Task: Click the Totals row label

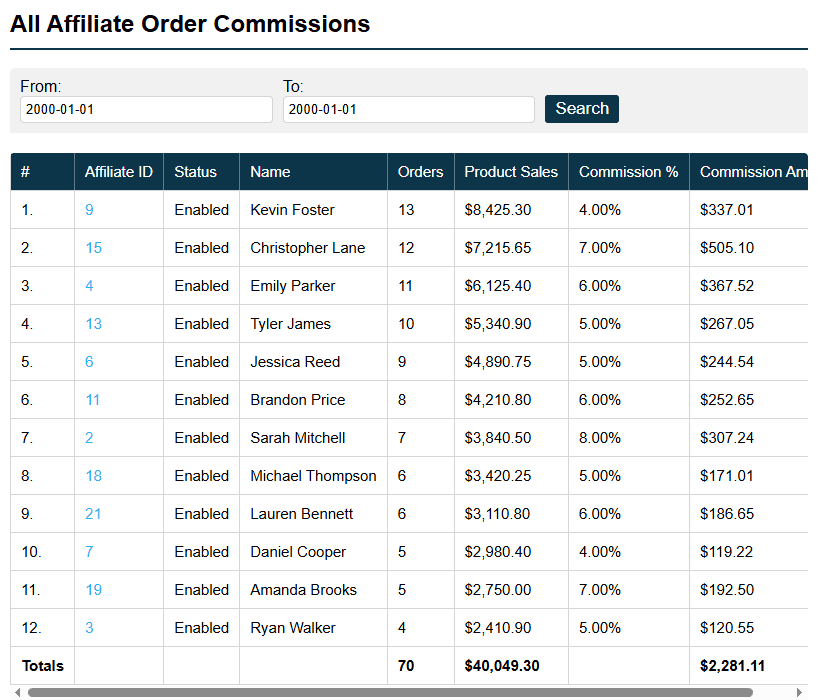Action: (43, 666)
